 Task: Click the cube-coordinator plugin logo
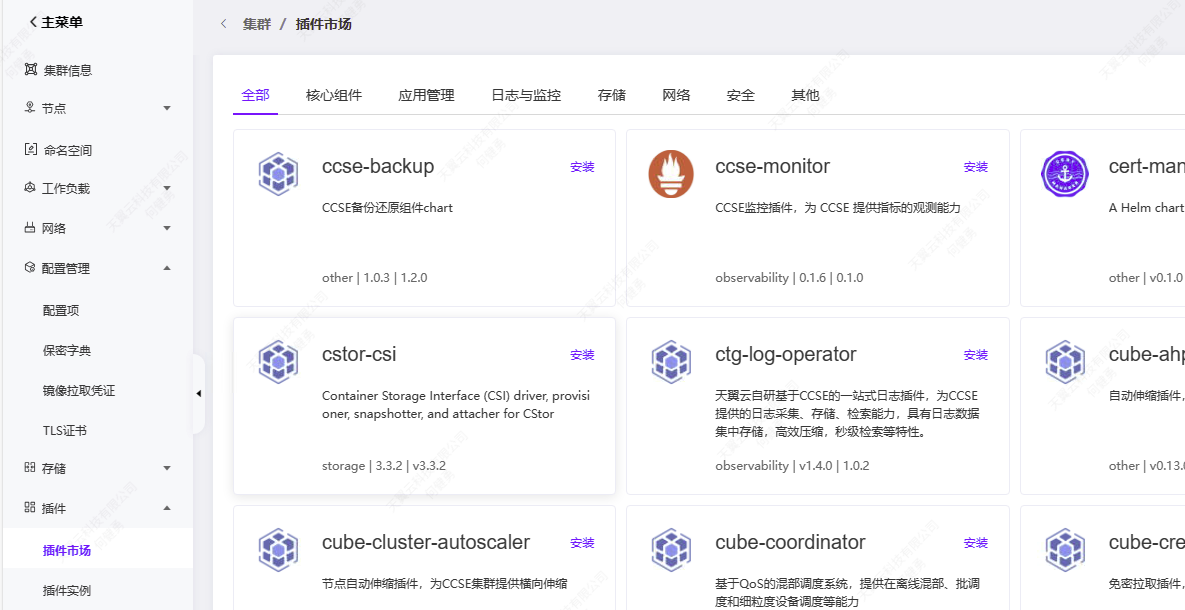pyautogui.click(x=671, y=550)
